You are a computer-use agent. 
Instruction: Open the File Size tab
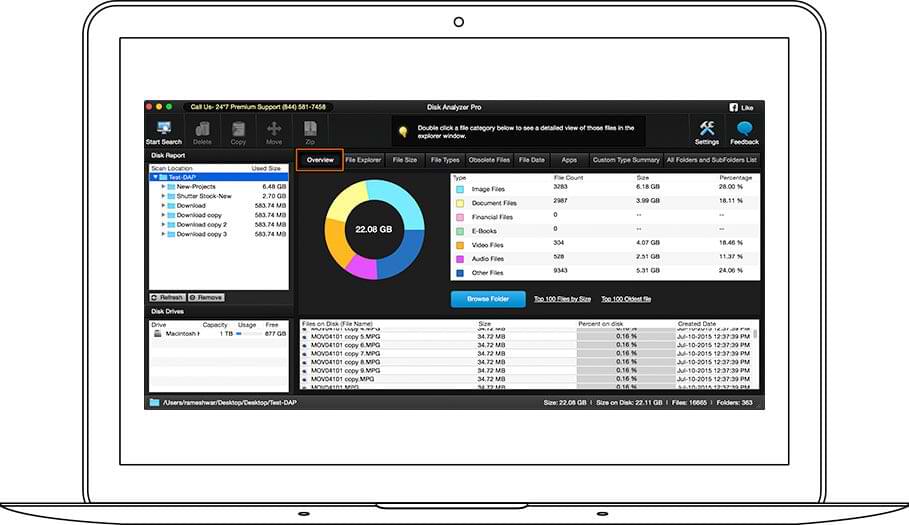click(x=405, y=160)
